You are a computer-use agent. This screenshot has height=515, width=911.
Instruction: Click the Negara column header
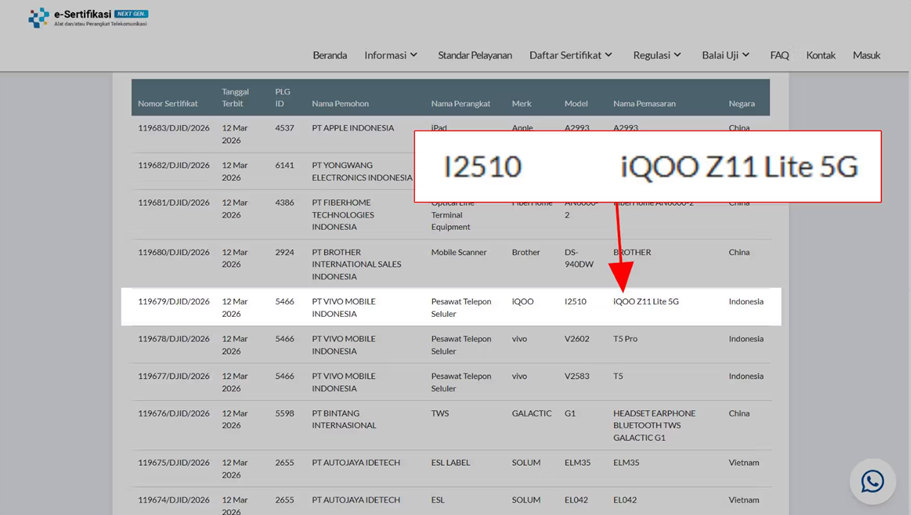click(742, 103)
